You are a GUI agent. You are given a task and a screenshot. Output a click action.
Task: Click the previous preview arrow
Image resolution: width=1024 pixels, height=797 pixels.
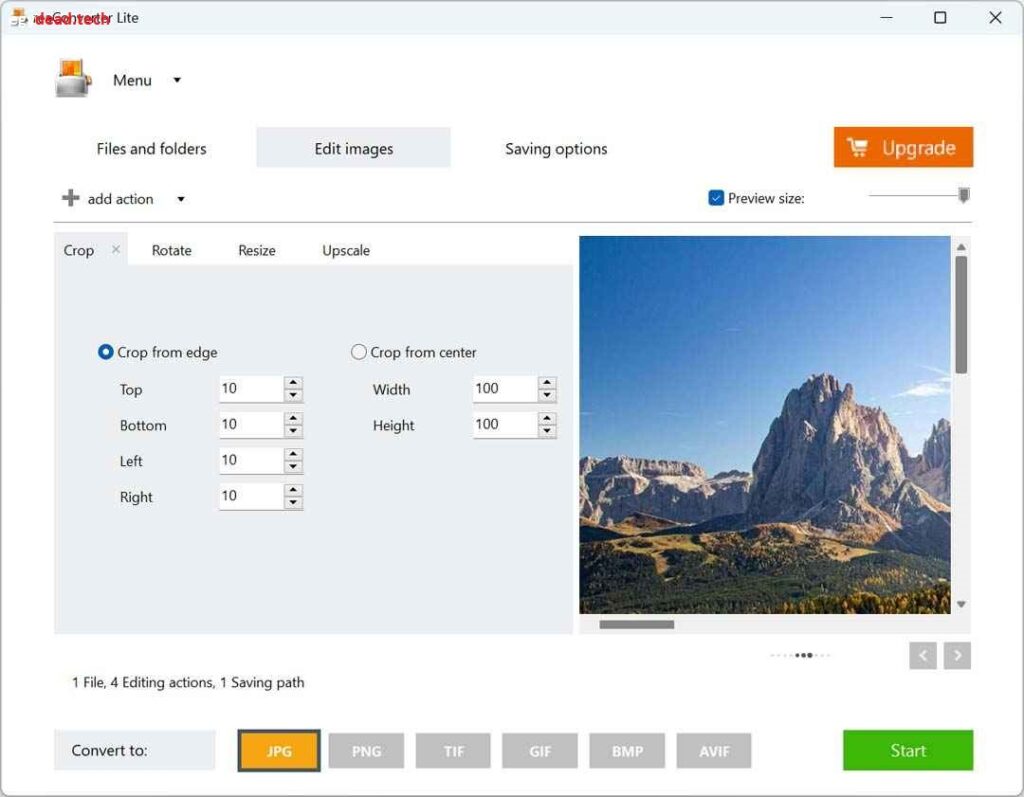click(922, 656)
